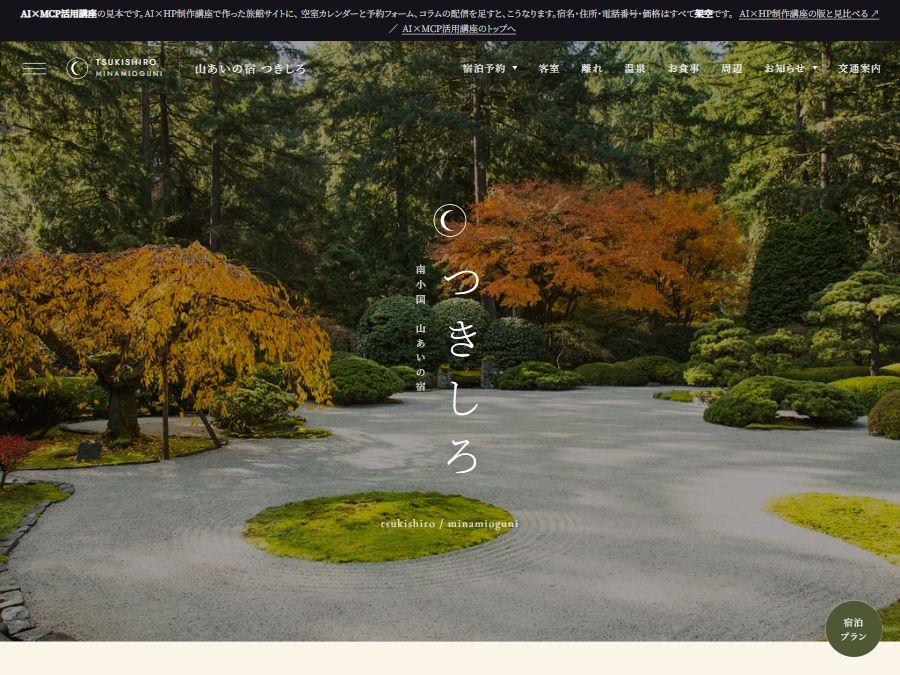Screen dimensions: 900x675
Task: Go to the 周辺 menu item
Action: 732,68
